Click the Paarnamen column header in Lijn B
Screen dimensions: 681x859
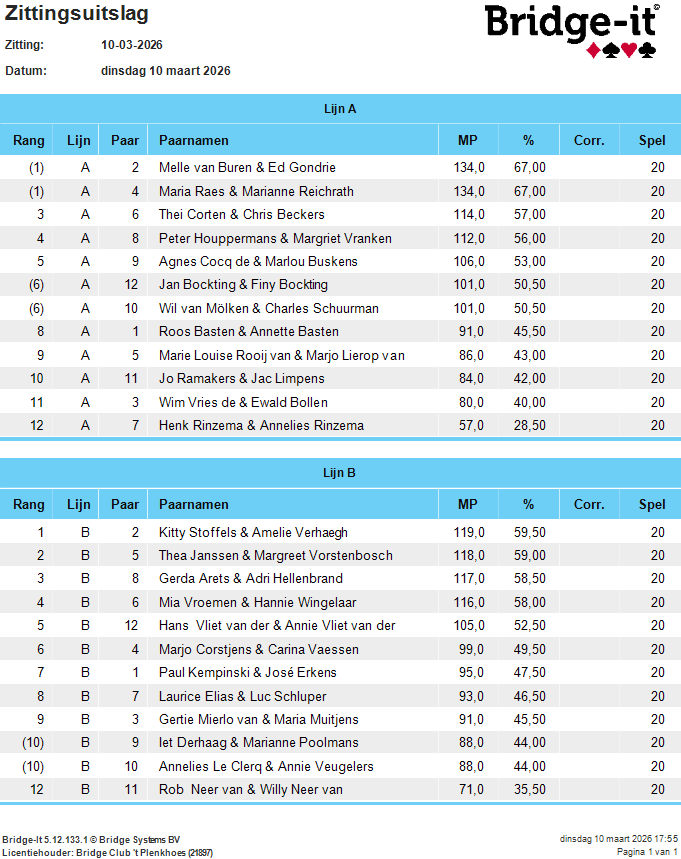194,505
